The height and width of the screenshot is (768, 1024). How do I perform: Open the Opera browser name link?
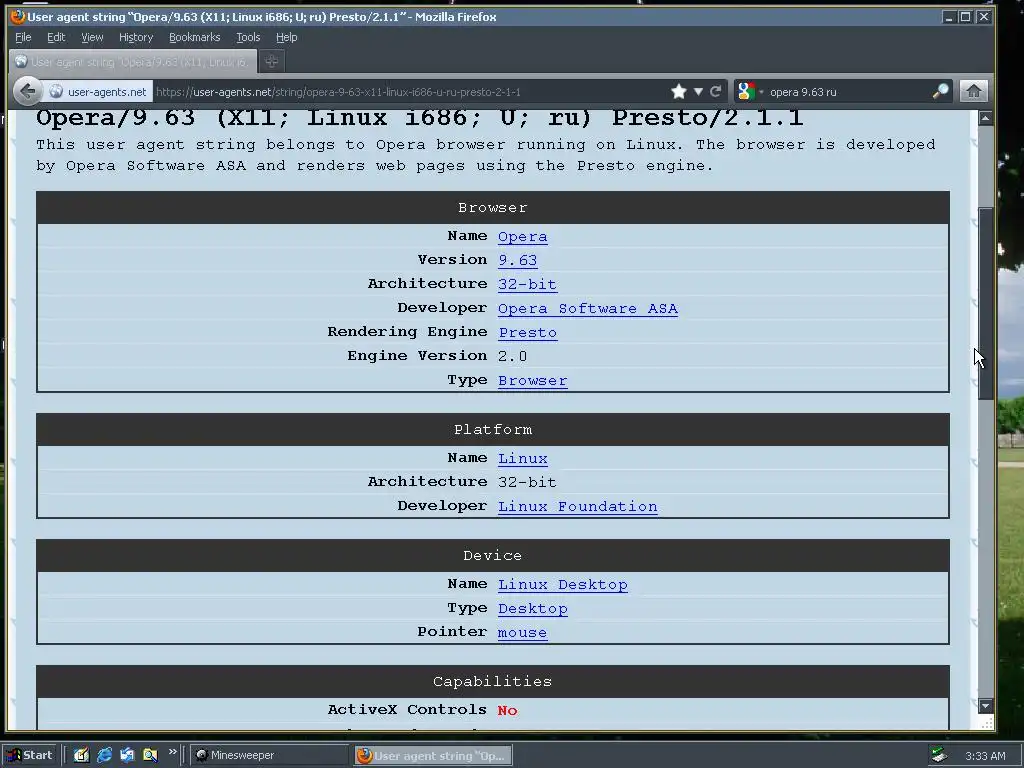pyautogui.click(x=522, y=236)
